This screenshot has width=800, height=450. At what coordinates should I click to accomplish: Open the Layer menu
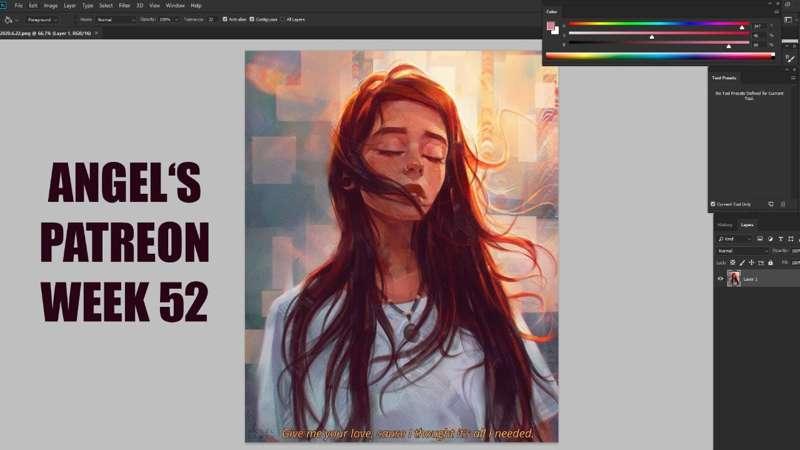tap(69, 6)
